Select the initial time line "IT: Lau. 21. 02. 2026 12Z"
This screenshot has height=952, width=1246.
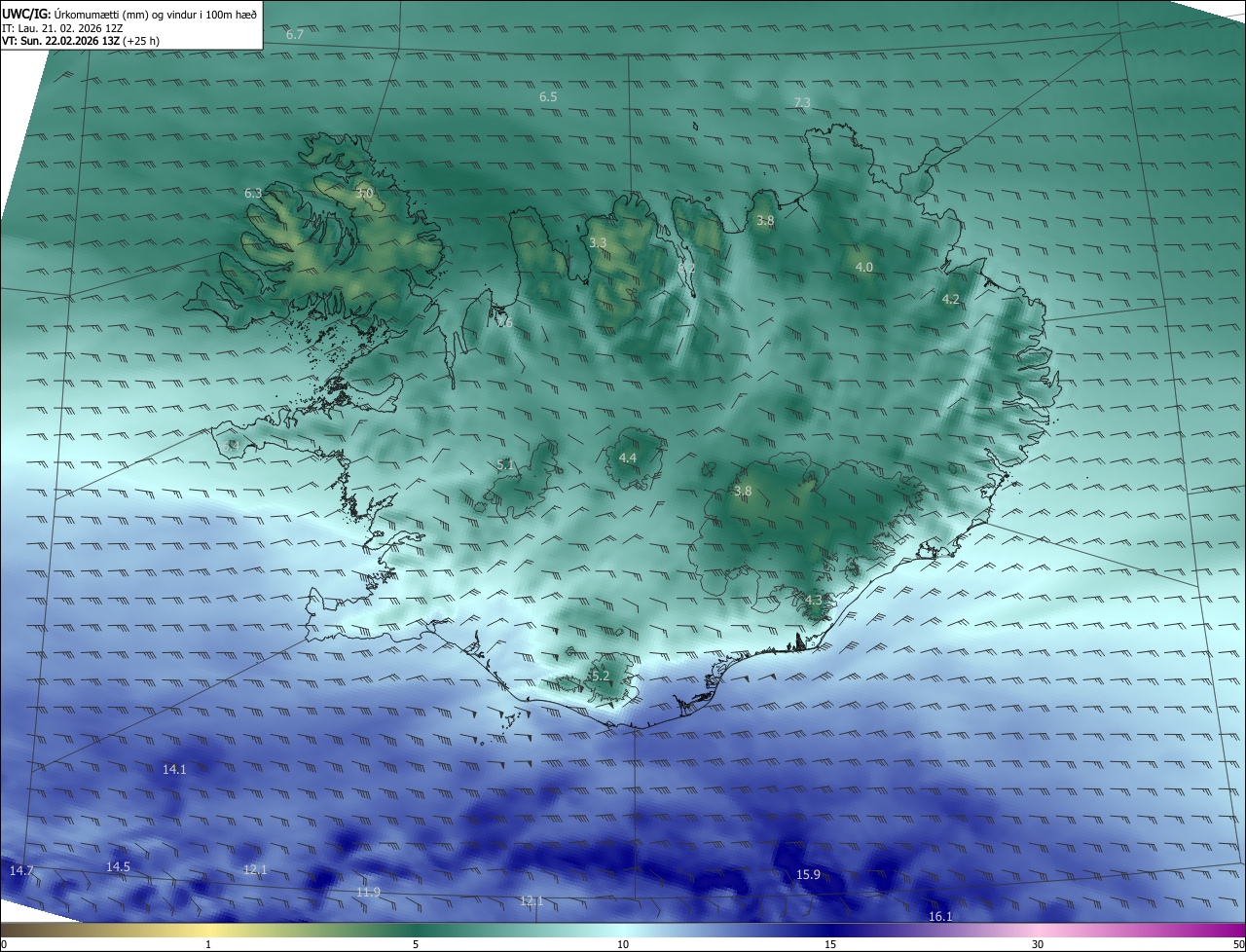[x=61, y=28]
